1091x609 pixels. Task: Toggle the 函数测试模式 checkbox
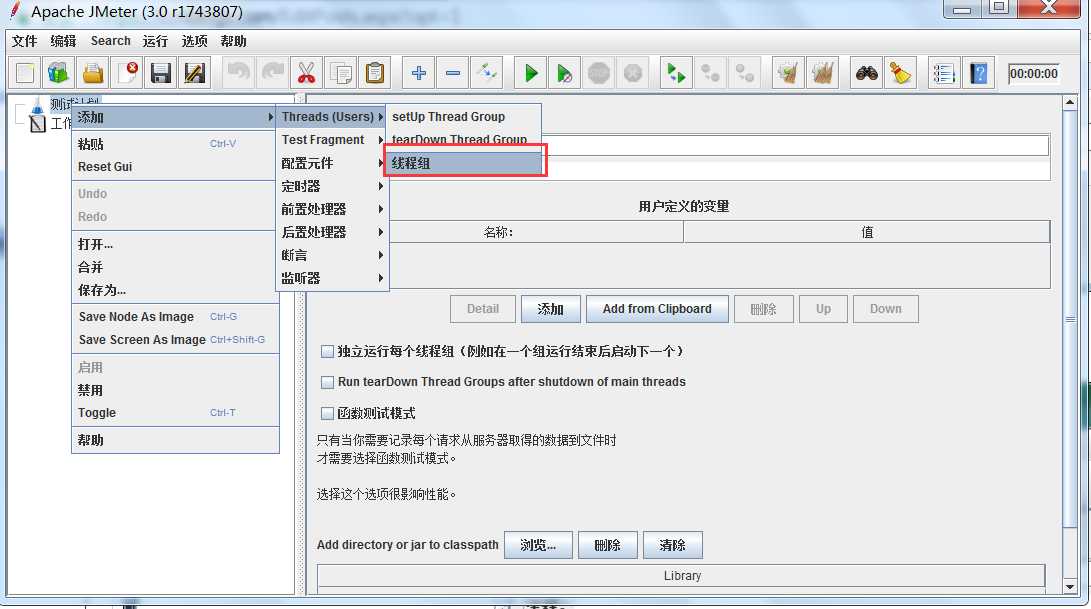coord(327,413)
